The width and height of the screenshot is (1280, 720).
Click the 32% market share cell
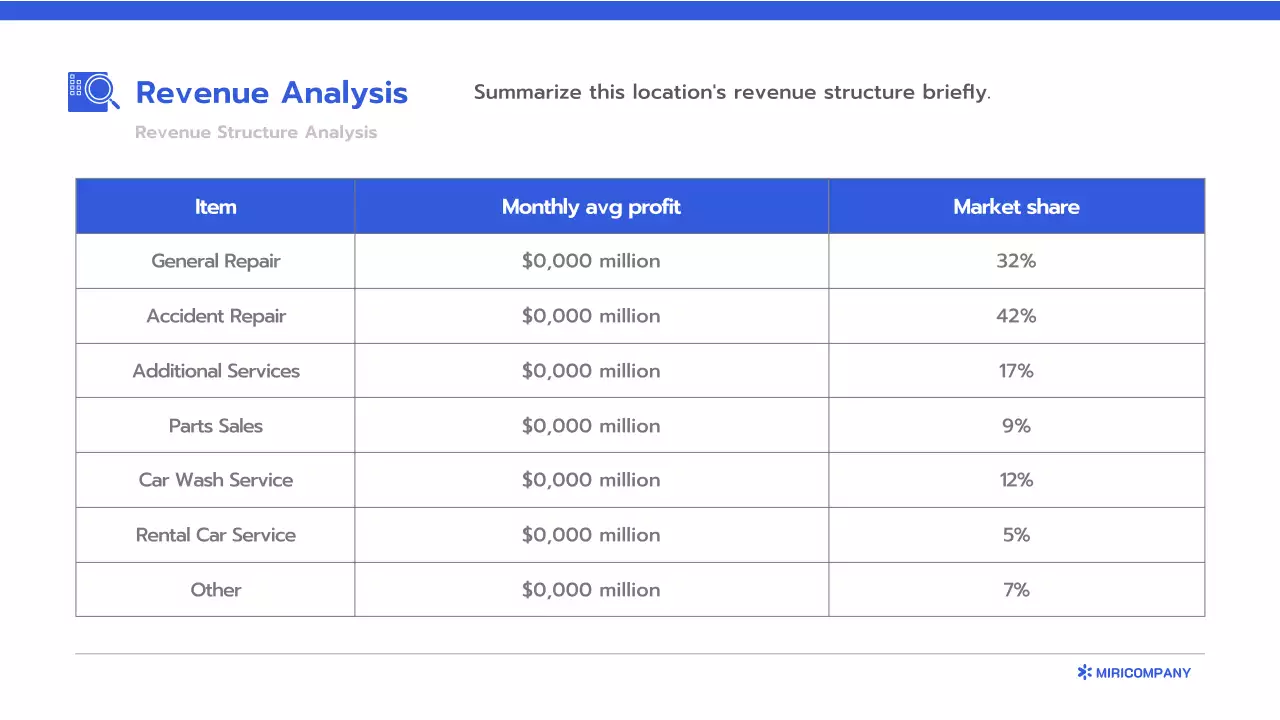[x=1015, y=261]
